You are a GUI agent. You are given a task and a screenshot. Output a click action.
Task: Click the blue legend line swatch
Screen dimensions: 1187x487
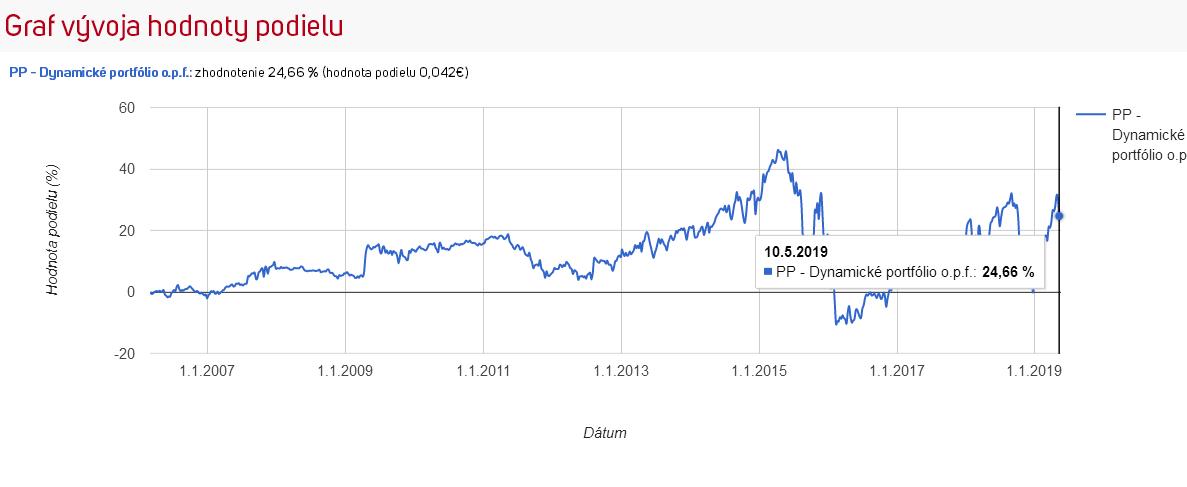pyautogui.click(x=1090, y=114)
